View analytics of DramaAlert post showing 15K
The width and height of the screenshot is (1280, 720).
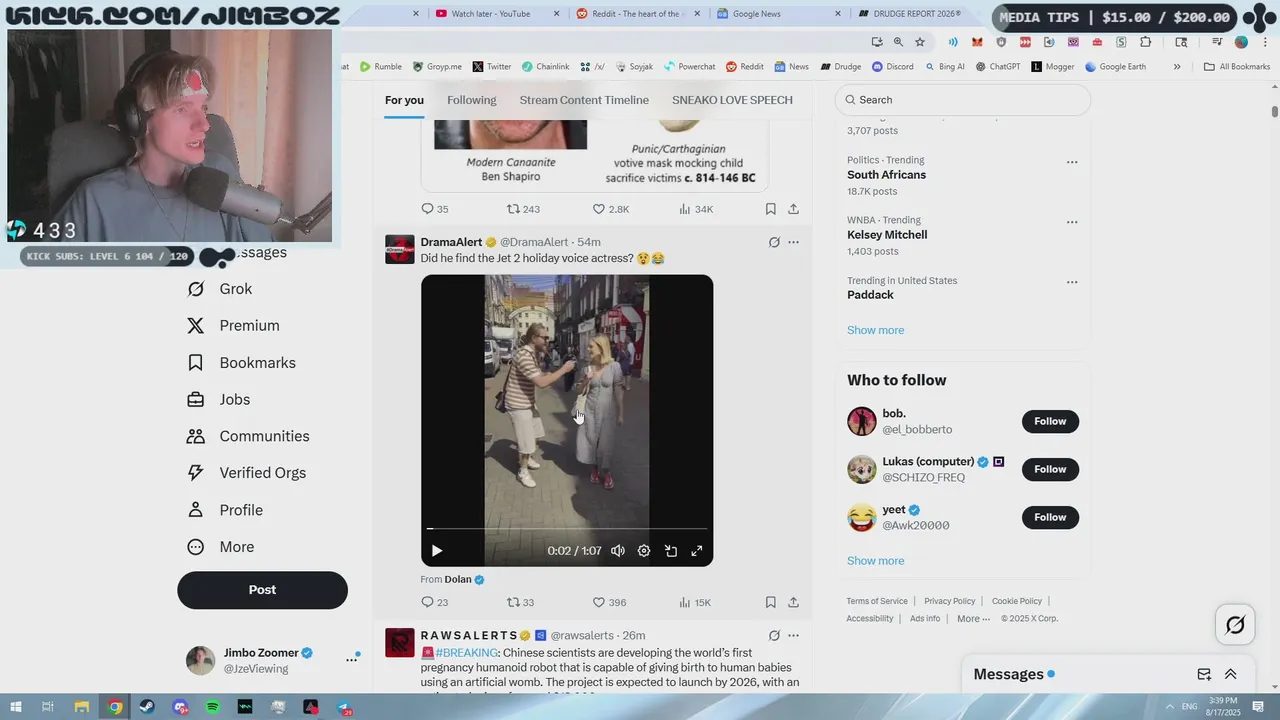coord(695,602)
